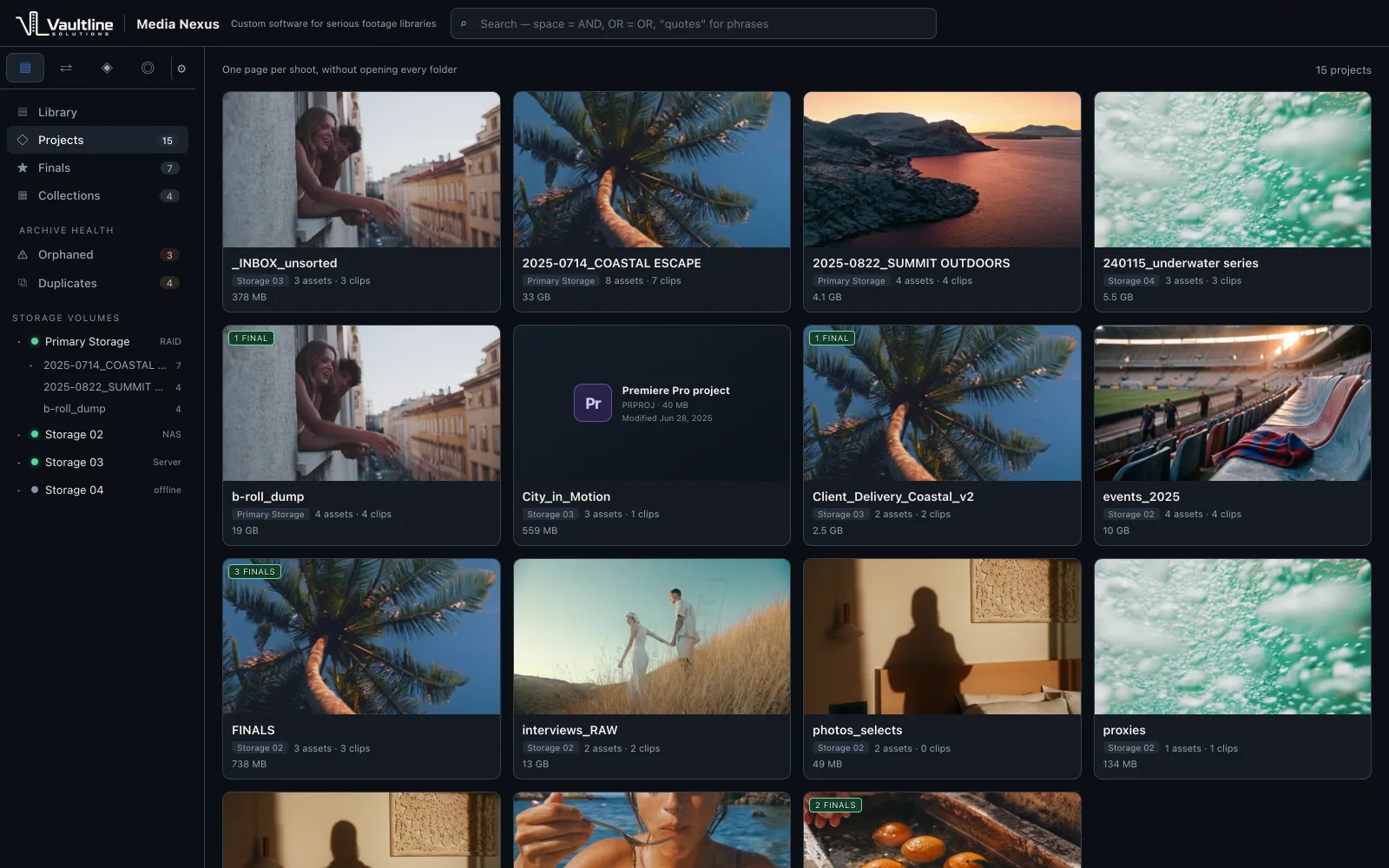Click the Media Nexus app title
Screen dimensions: 1389x868
coord(178,24)
